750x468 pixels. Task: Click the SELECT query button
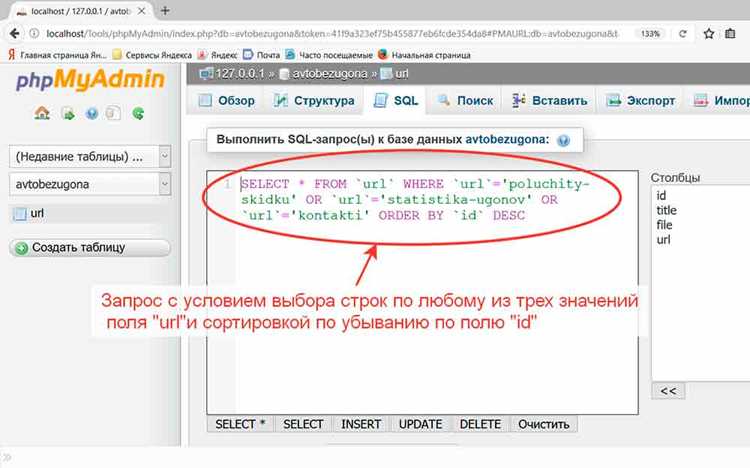pyautogui.click(x=303, y=424)
